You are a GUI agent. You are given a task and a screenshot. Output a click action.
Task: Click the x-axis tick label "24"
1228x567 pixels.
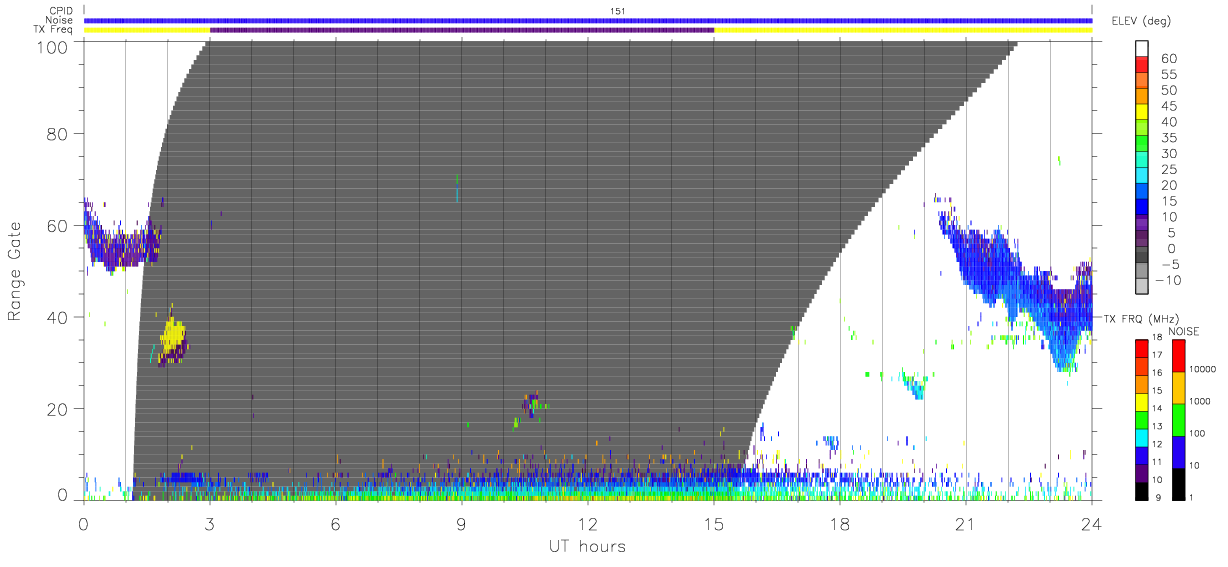point(1091,524)
